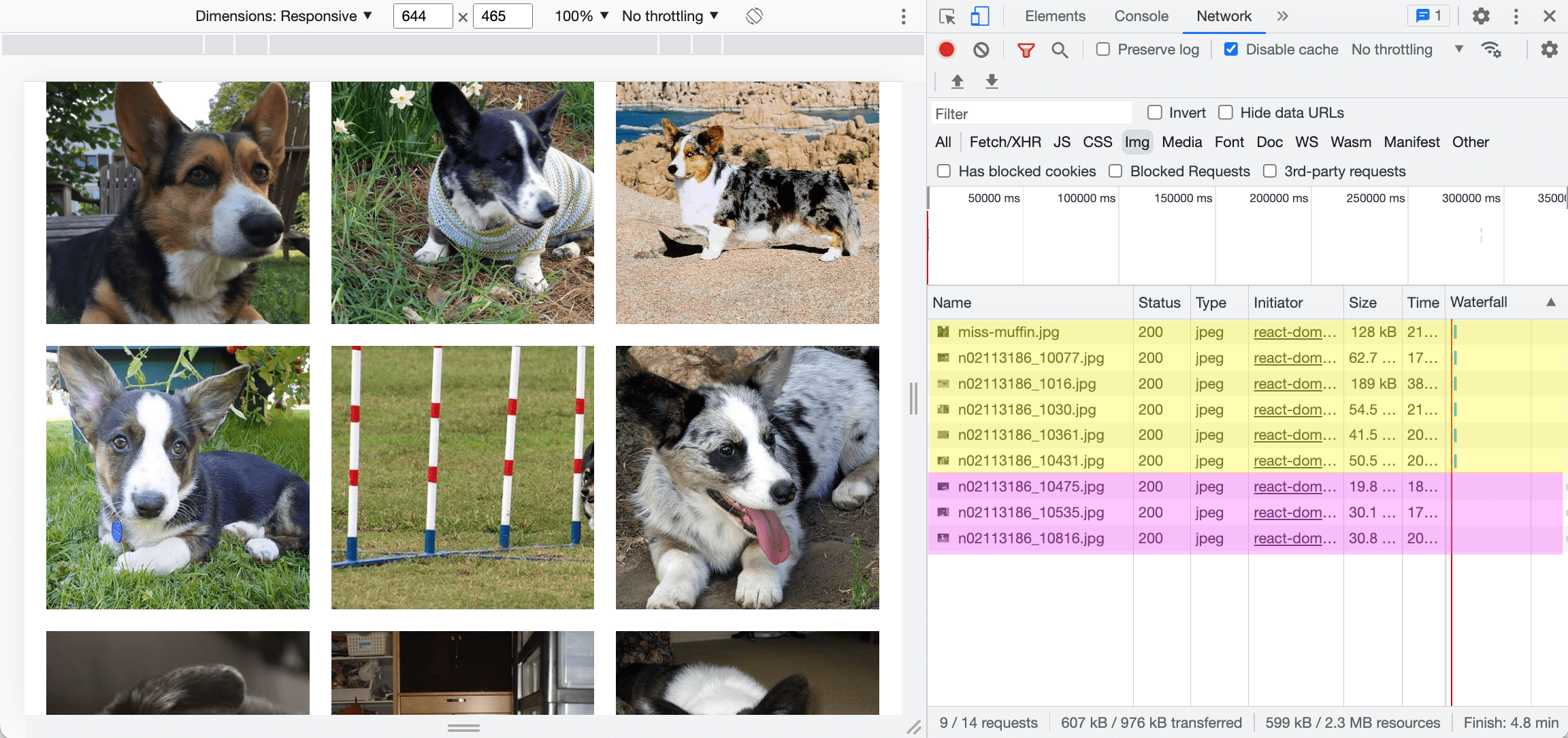The width and height of the screenshot is (1568, 738).
Task: Filter requests by Media
Action: click(x=1182, y=142)
